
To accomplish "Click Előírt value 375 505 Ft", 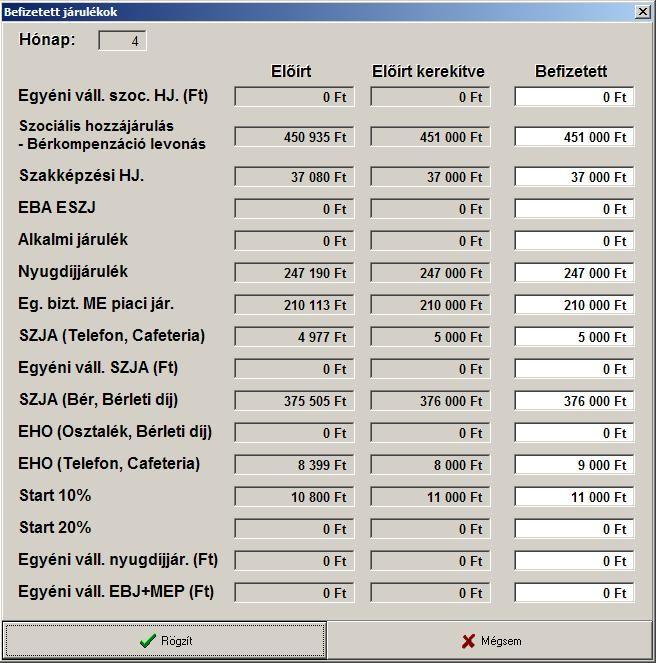I will [x=294, y=401].
